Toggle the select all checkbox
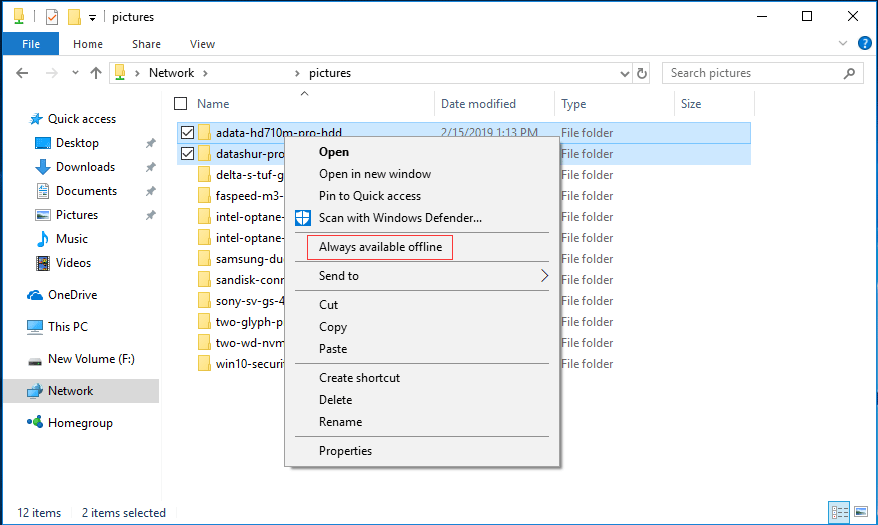This screenshot has width=878, height=525. coord(181,104)
